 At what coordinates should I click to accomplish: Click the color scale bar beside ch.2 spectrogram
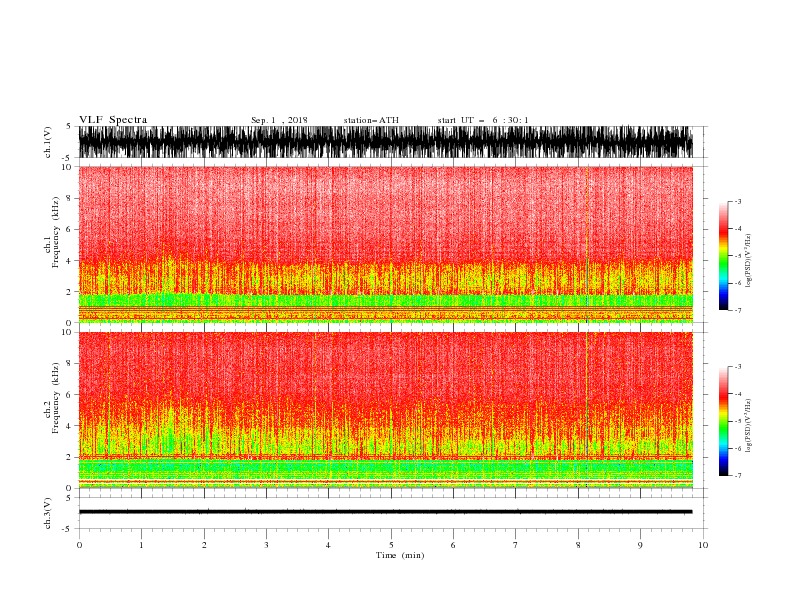point(724,421)
